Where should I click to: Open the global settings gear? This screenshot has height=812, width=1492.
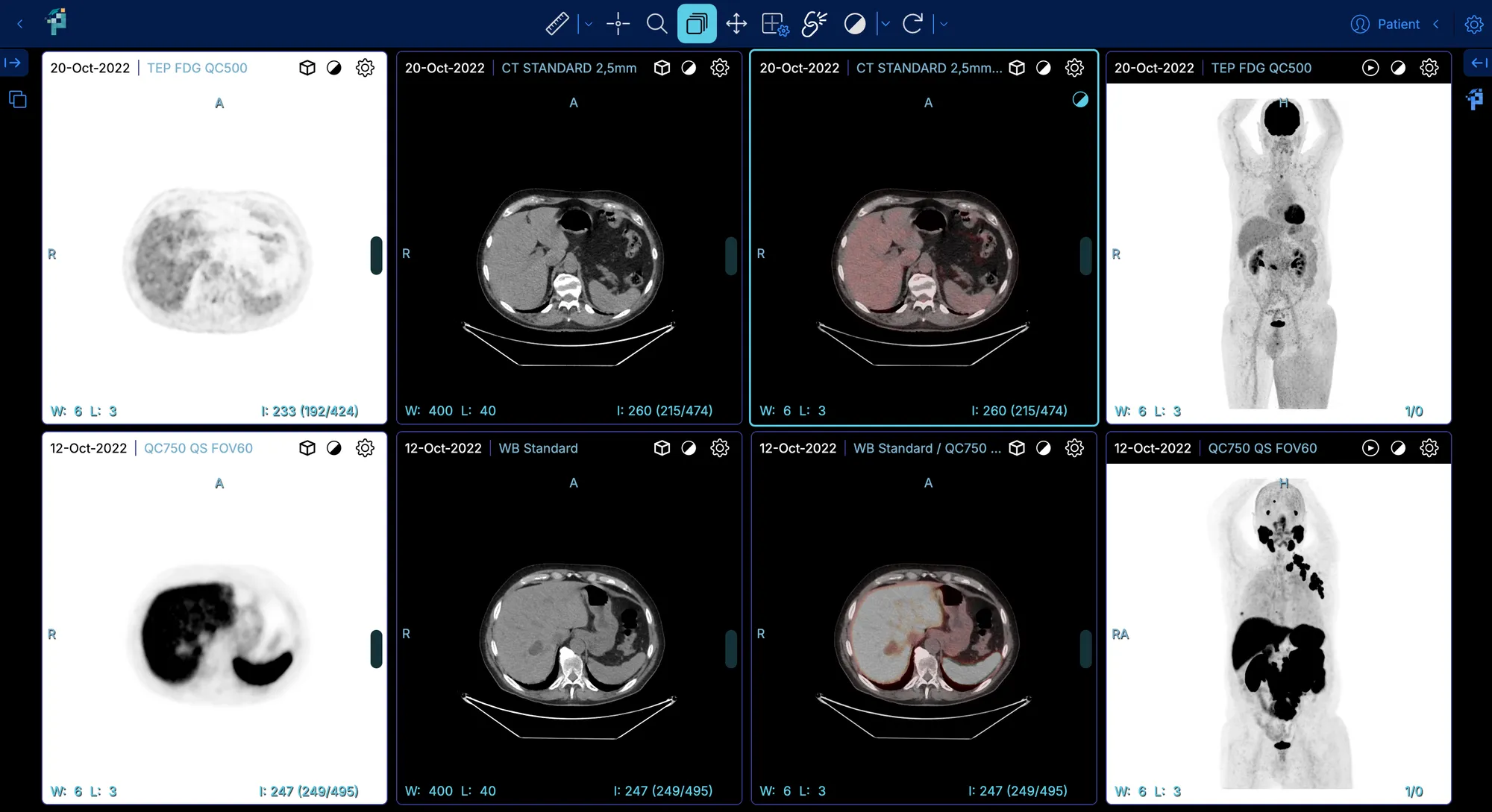1474,24
